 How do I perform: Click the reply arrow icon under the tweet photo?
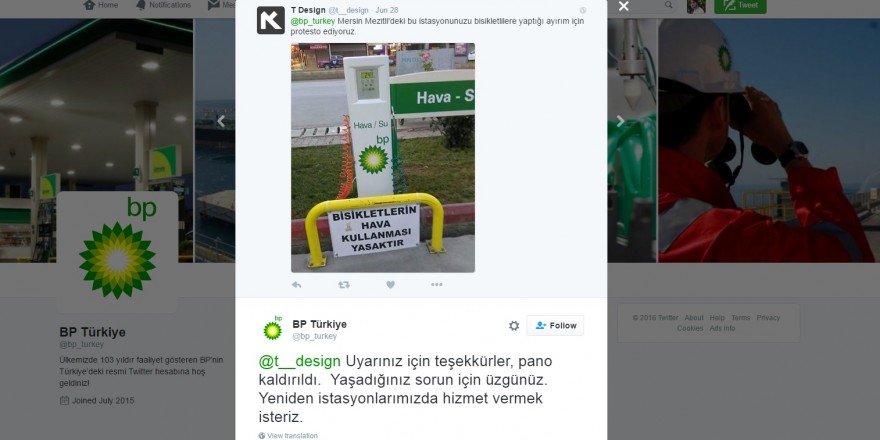coord(296,285)
